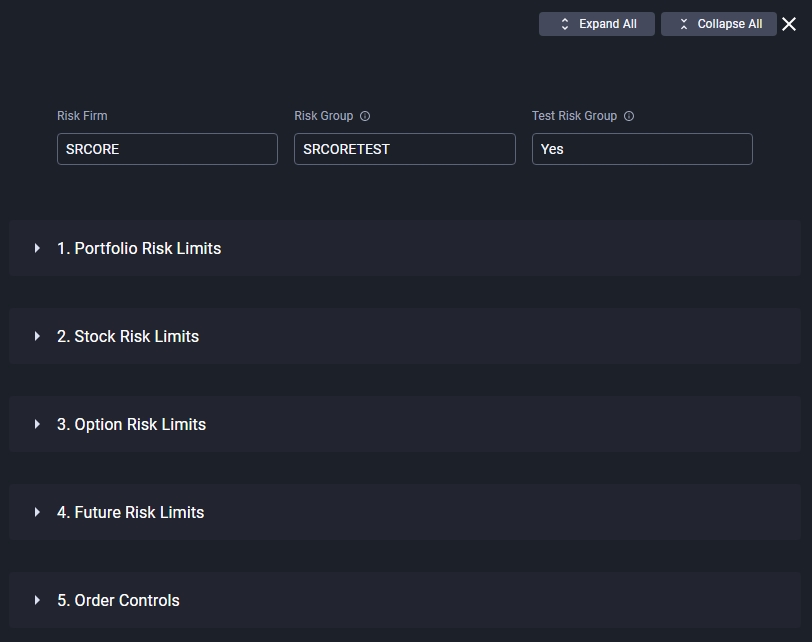Open the '3. Option Risk Limits' section title
Viewport: 812px width, 642px height.
click(131, 424)
